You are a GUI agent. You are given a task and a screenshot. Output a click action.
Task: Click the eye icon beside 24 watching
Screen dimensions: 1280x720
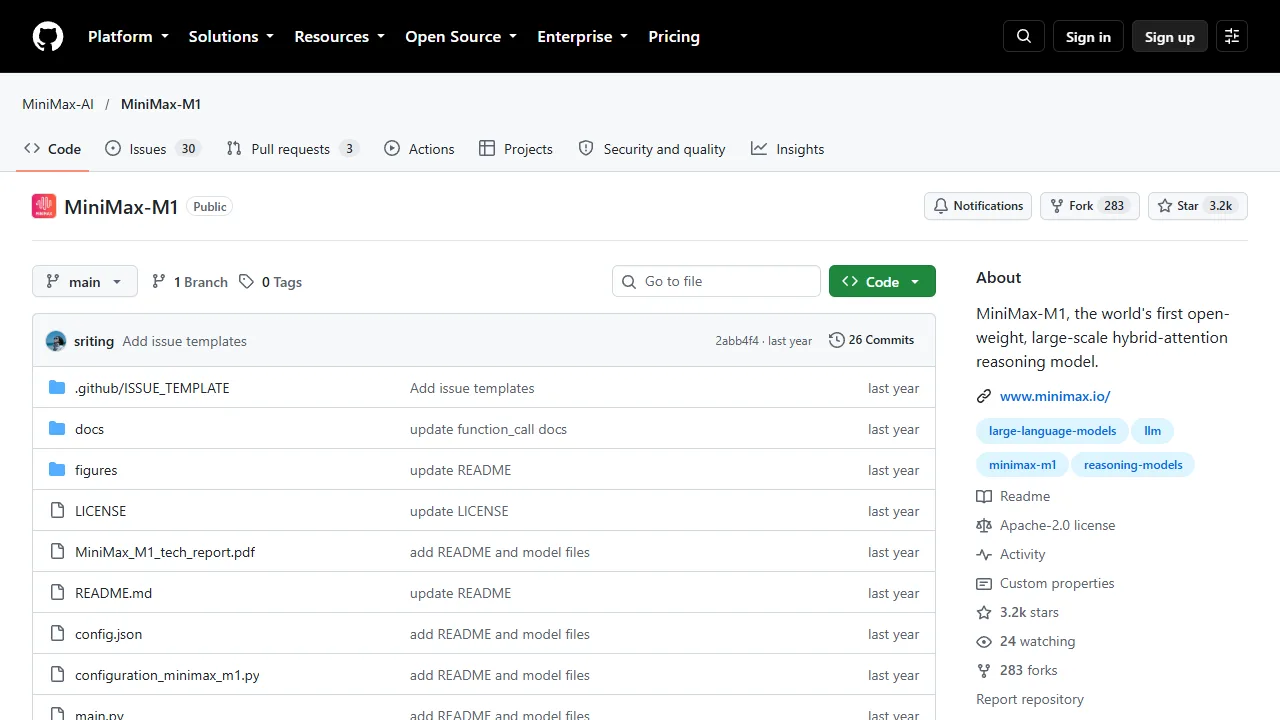coord(984,641)
